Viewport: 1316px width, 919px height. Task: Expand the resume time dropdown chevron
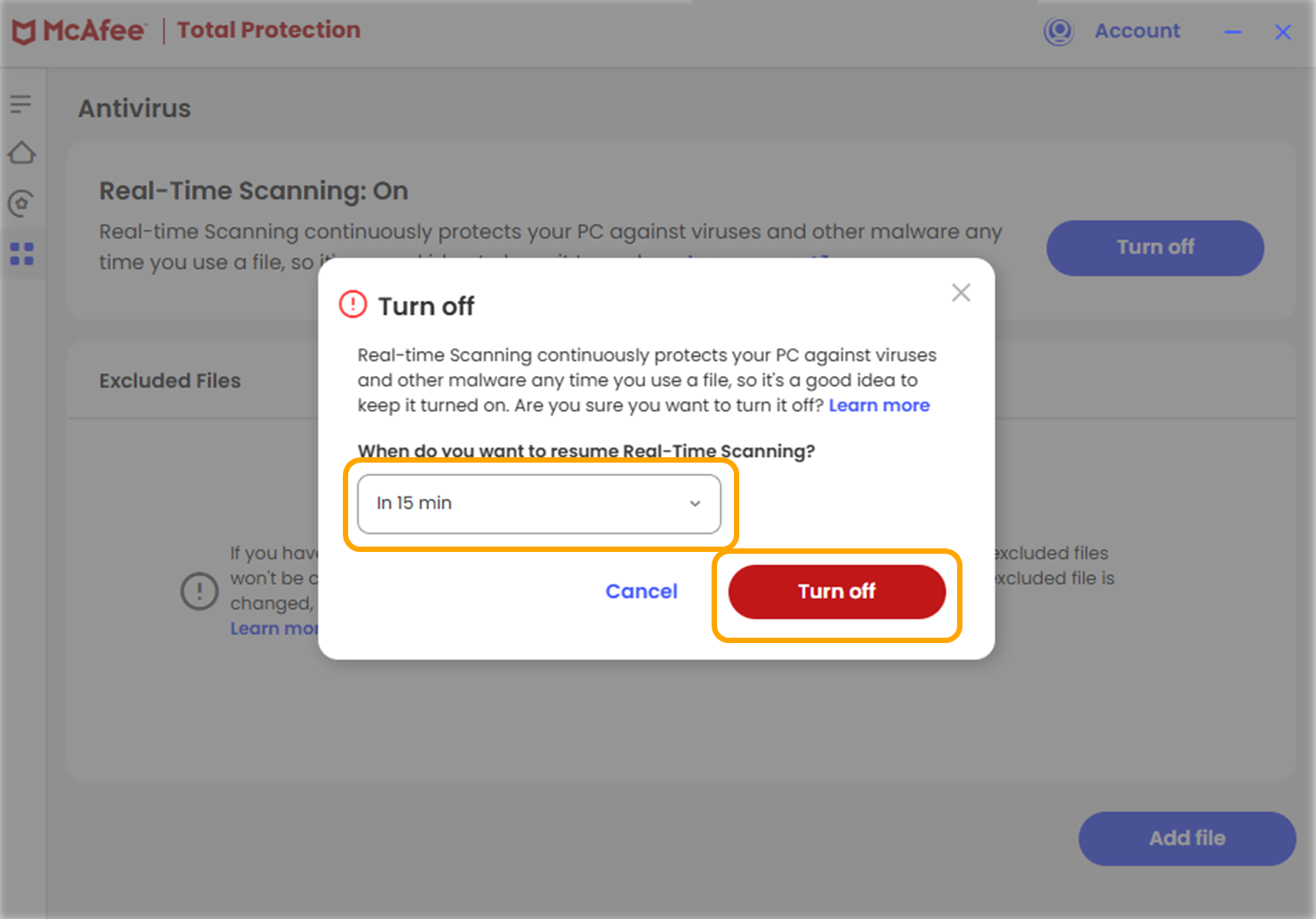tap(695, 504)
